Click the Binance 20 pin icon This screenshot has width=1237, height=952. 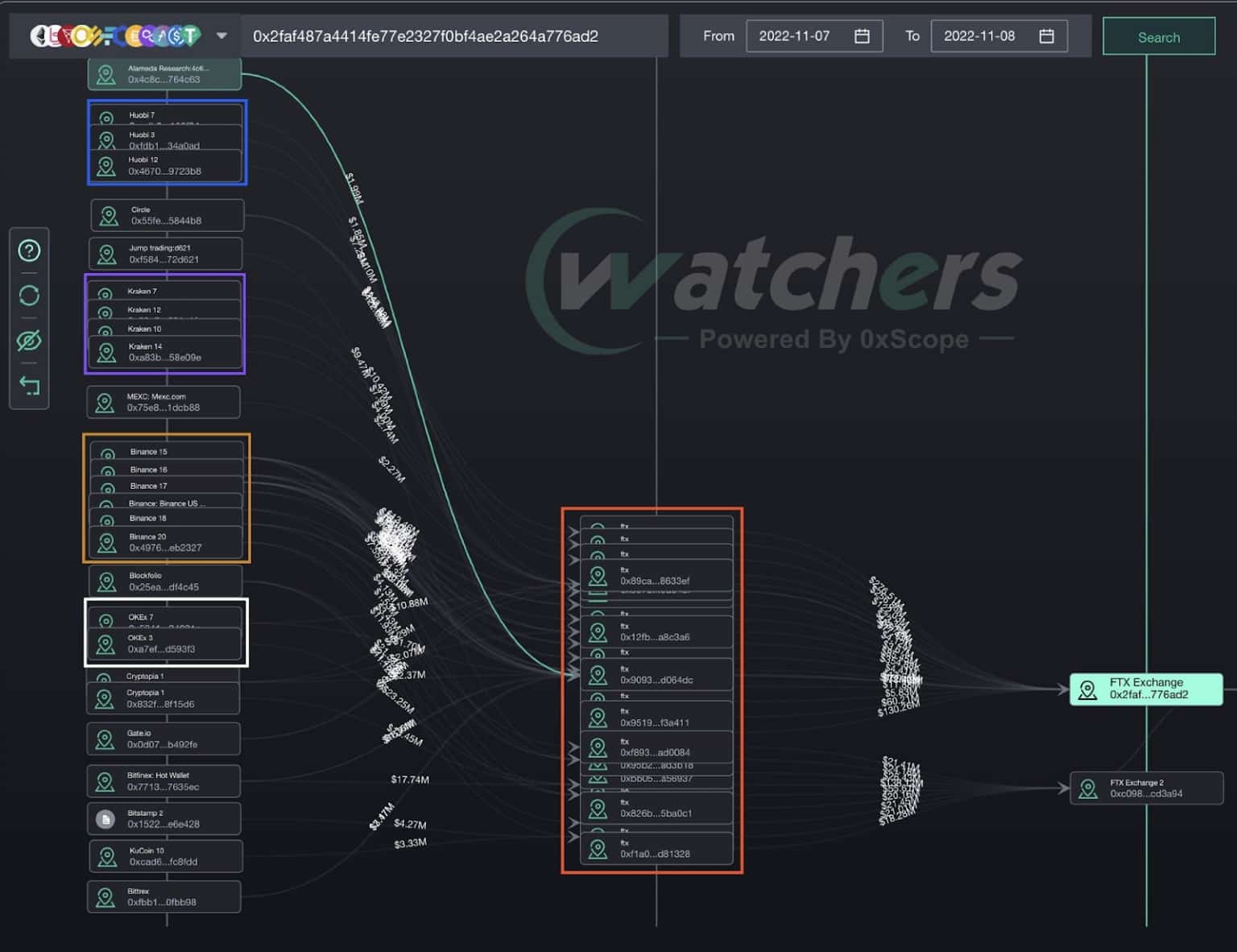click(107, 543)
